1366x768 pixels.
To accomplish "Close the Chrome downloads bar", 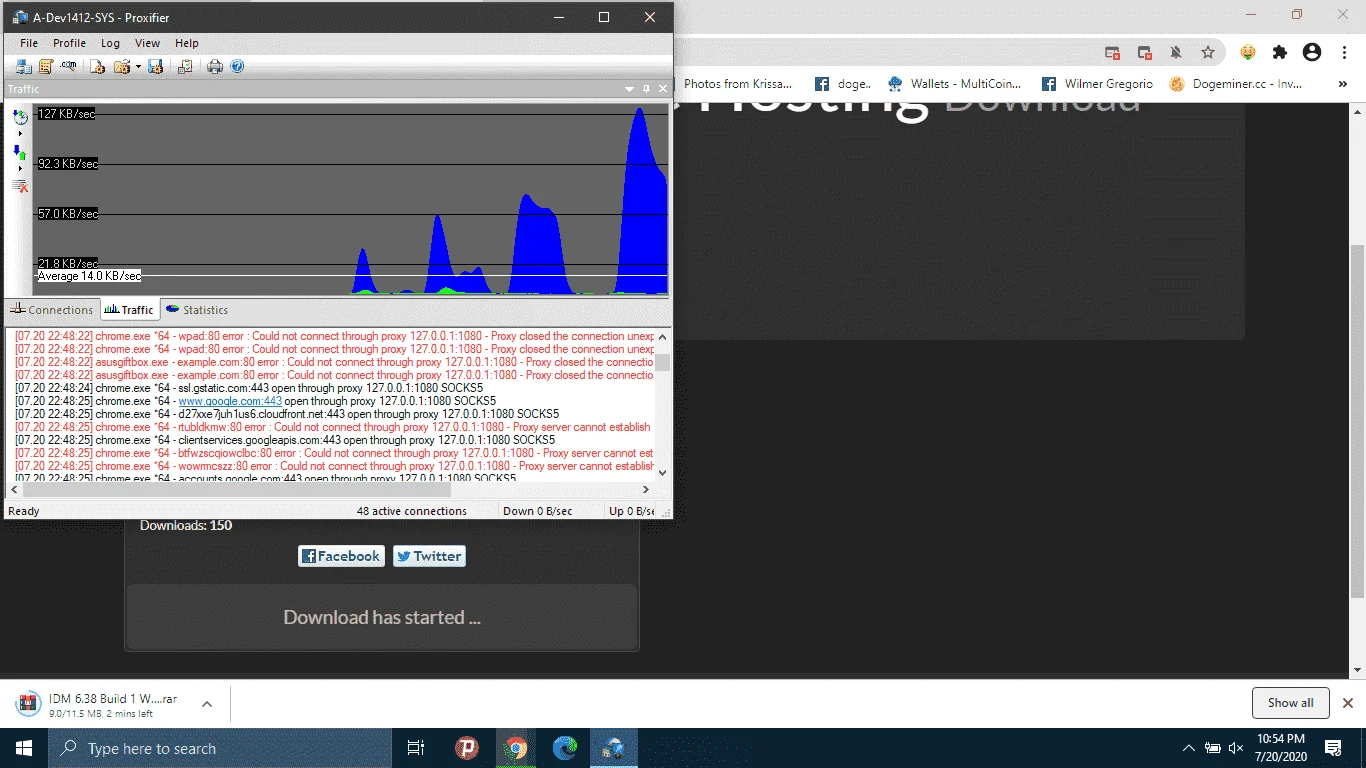I will [1348, 703].
